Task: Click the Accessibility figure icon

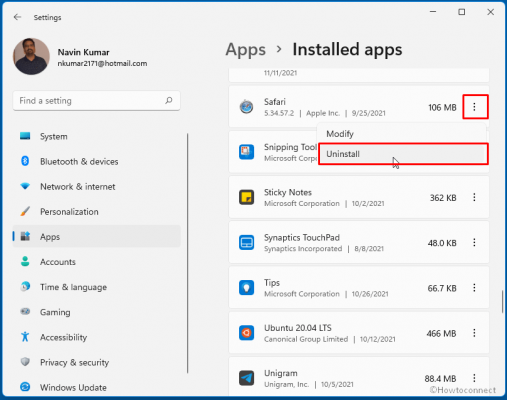Action: 25,337
